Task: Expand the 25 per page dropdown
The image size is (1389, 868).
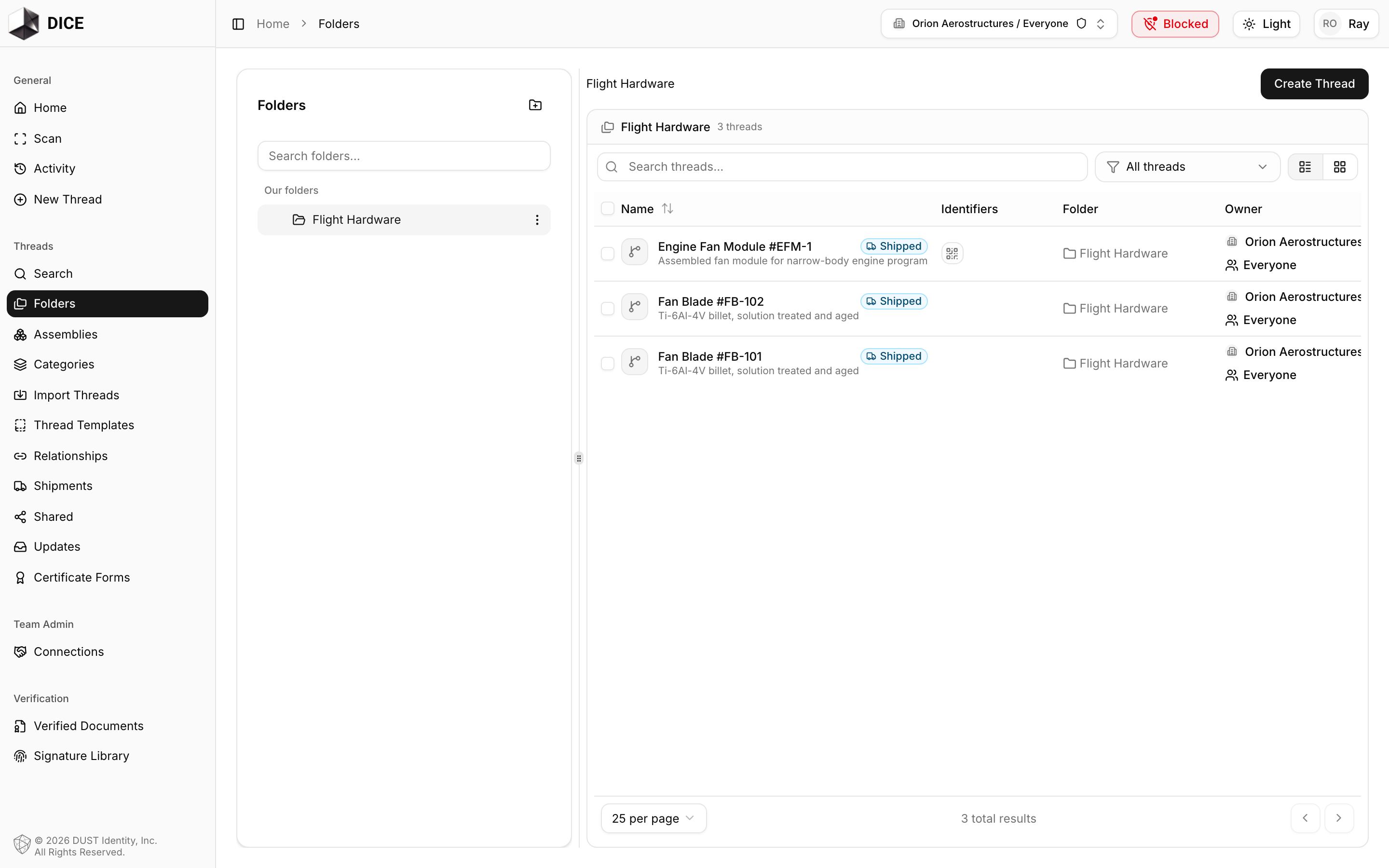Action: click(x=653, y=818)
